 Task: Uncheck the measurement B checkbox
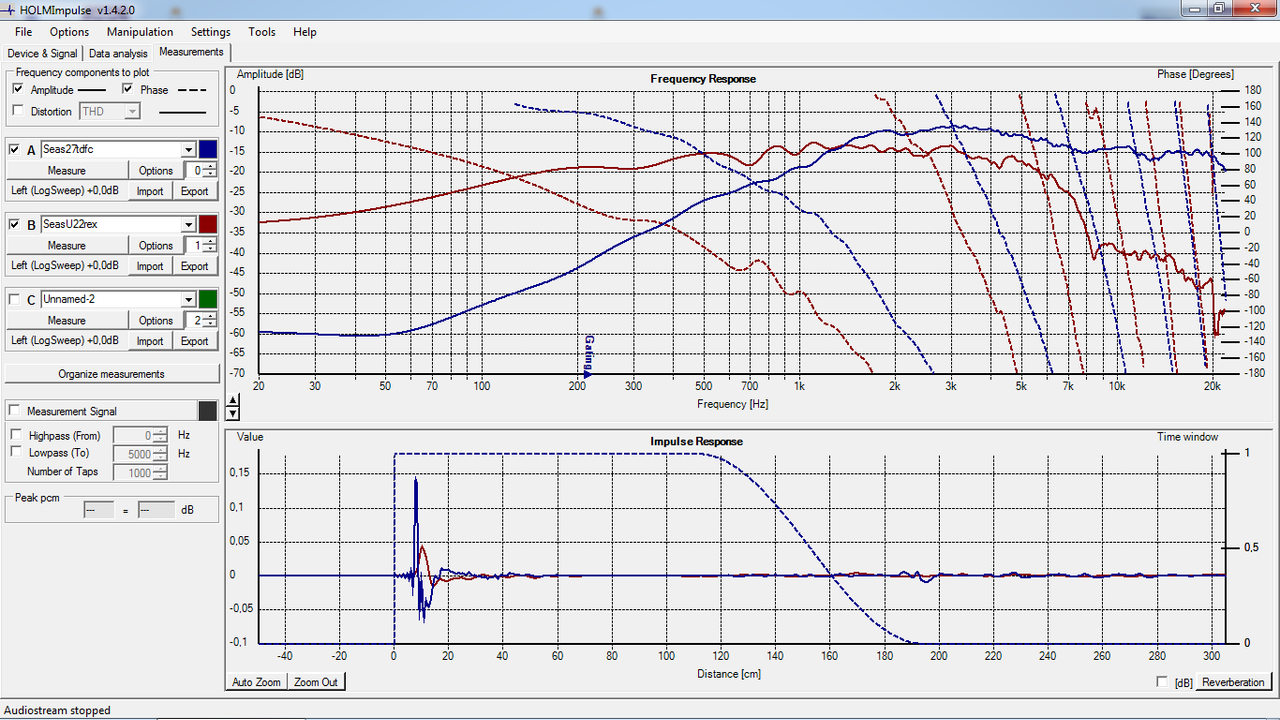click(x=14, y=224)
